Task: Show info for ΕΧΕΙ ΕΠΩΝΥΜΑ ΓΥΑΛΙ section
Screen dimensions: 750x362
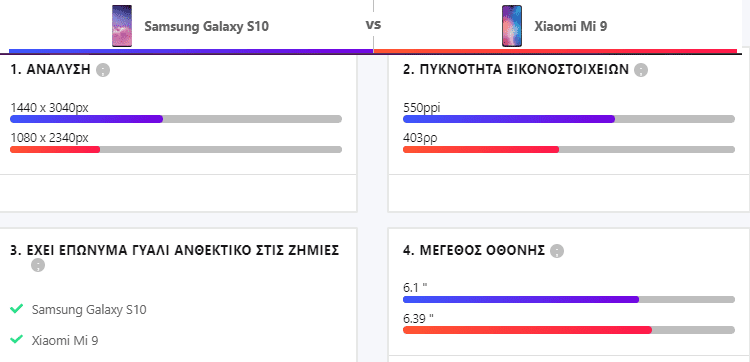Action: (x=38, y=265)
